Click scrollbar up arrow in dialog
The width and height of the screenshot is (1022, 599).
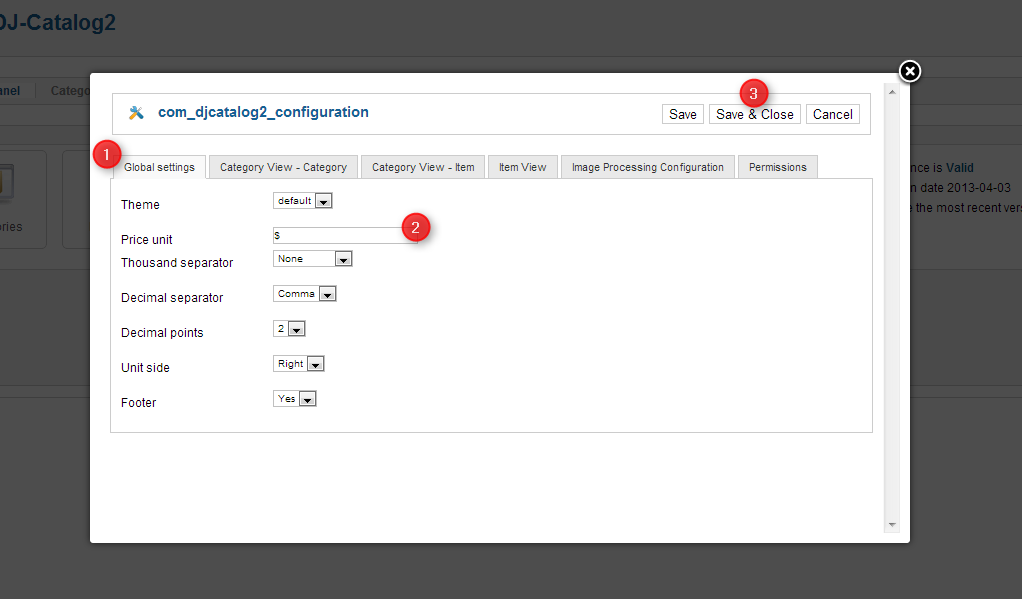[892, 93]
